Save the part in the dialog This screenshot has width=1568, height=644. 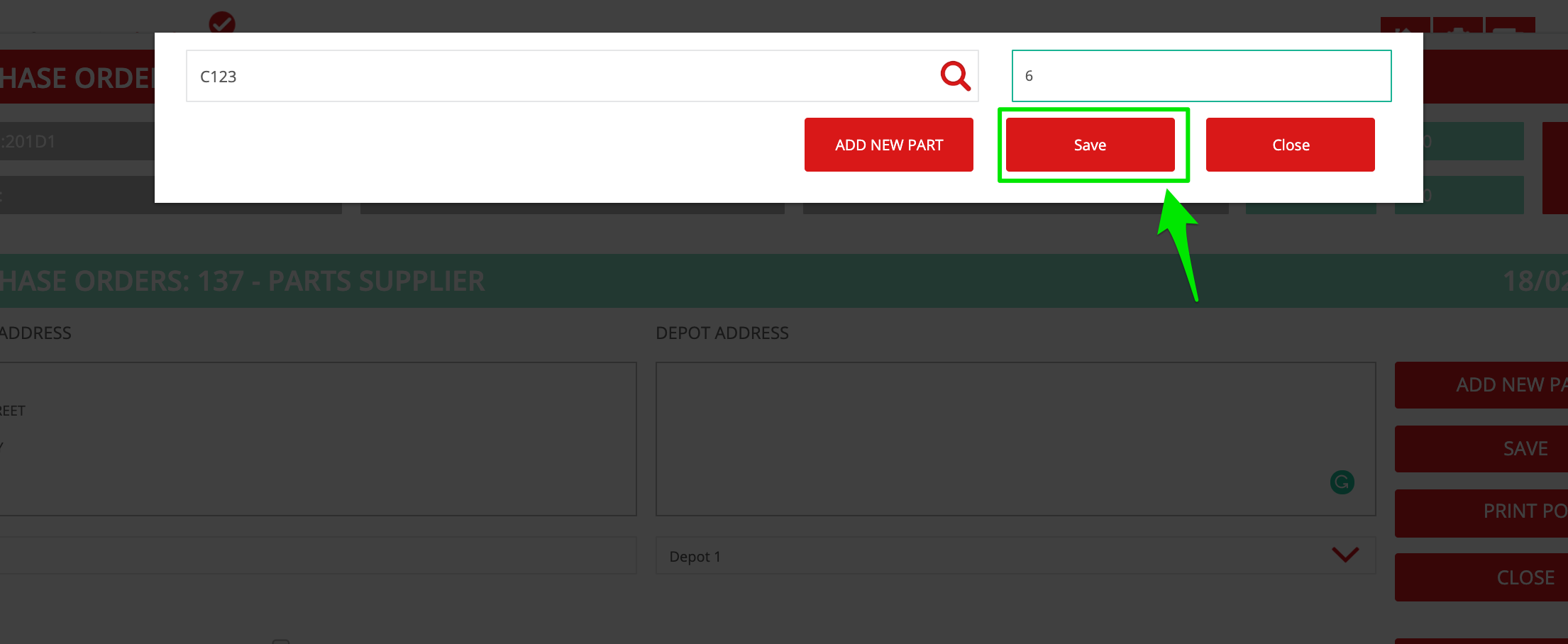[1090, 145]
